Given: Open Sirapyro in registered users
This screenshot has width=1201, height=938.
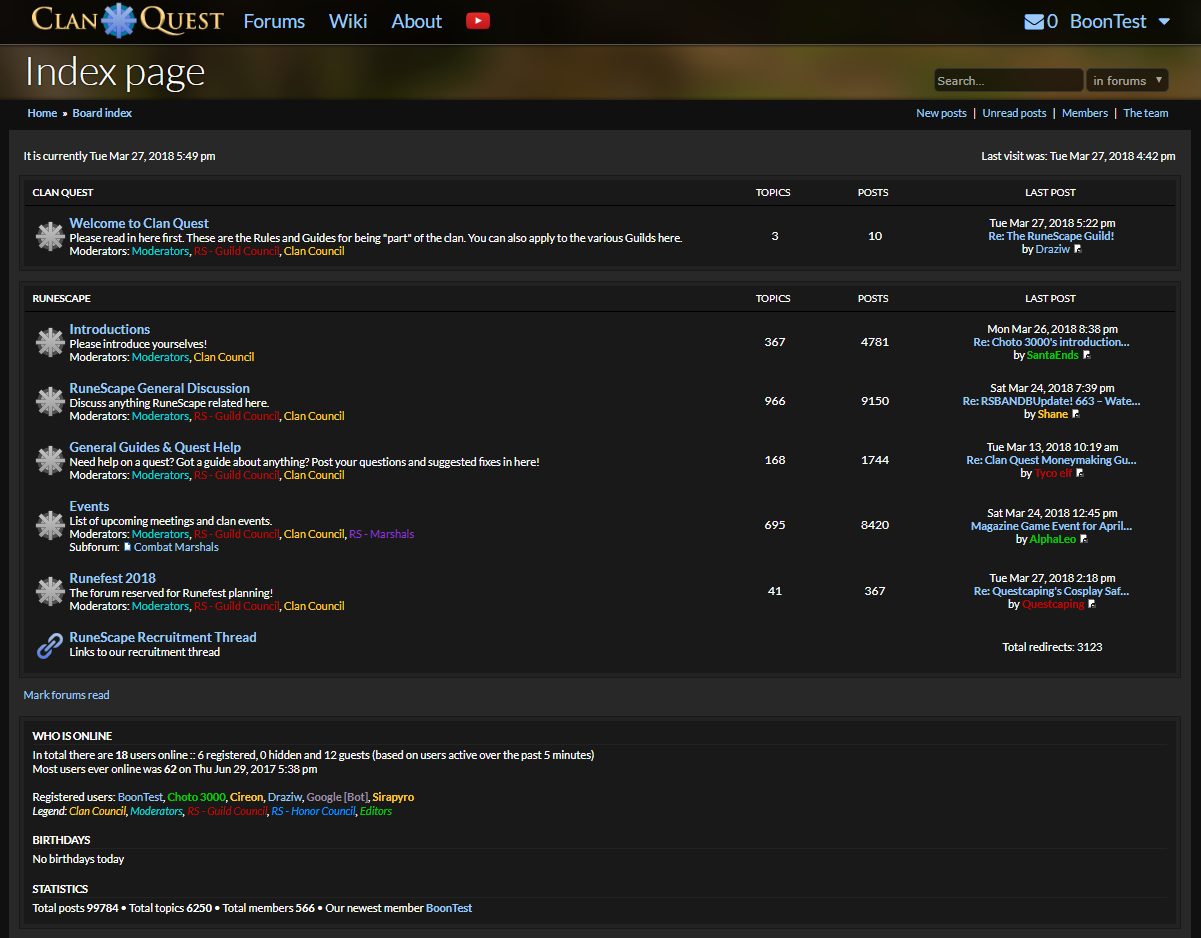Looking at the screenshot, I should pos(393,797).
